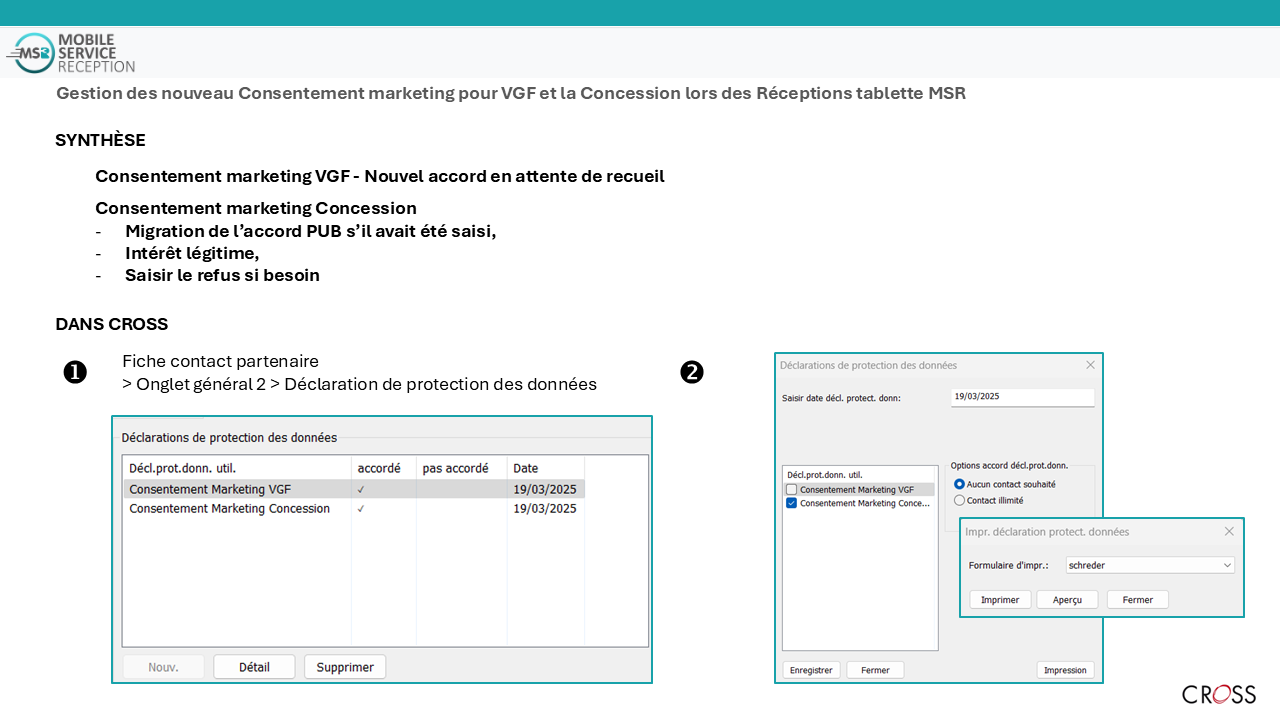
Task: Untick the Consentement Marketing Conce... checkbox
Action: 792,503
